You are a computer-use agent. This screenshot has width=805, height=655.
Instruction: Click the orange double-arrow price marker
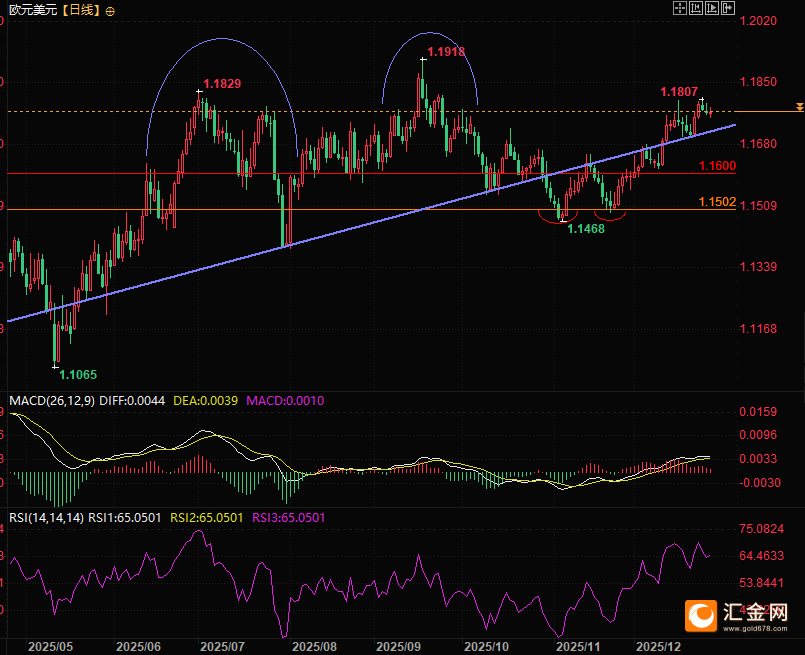(x=797, y=106)
